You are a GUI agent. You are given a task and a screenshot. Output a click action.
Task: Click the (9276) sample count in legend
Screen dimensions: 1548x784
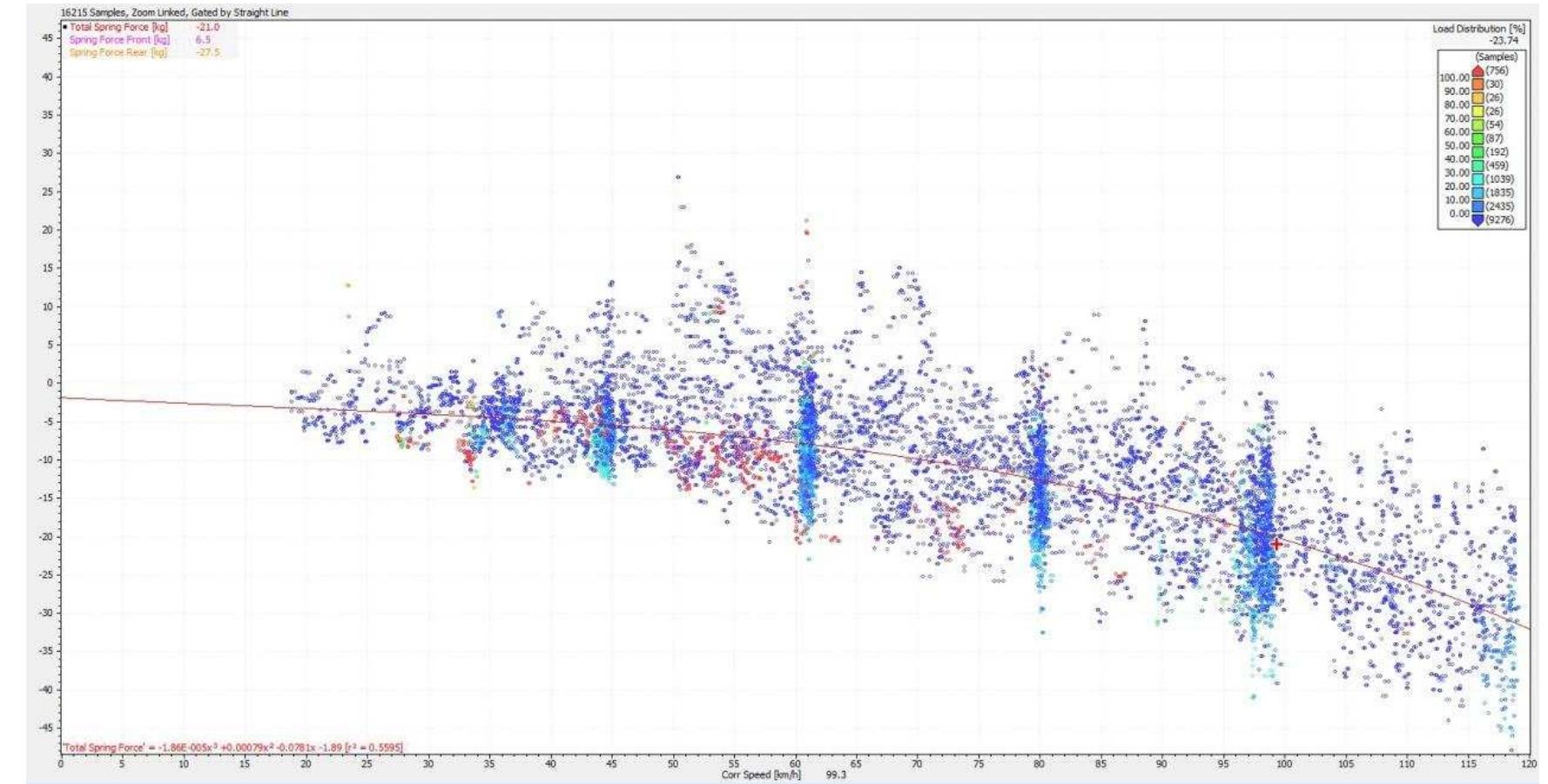(1499, 220)
